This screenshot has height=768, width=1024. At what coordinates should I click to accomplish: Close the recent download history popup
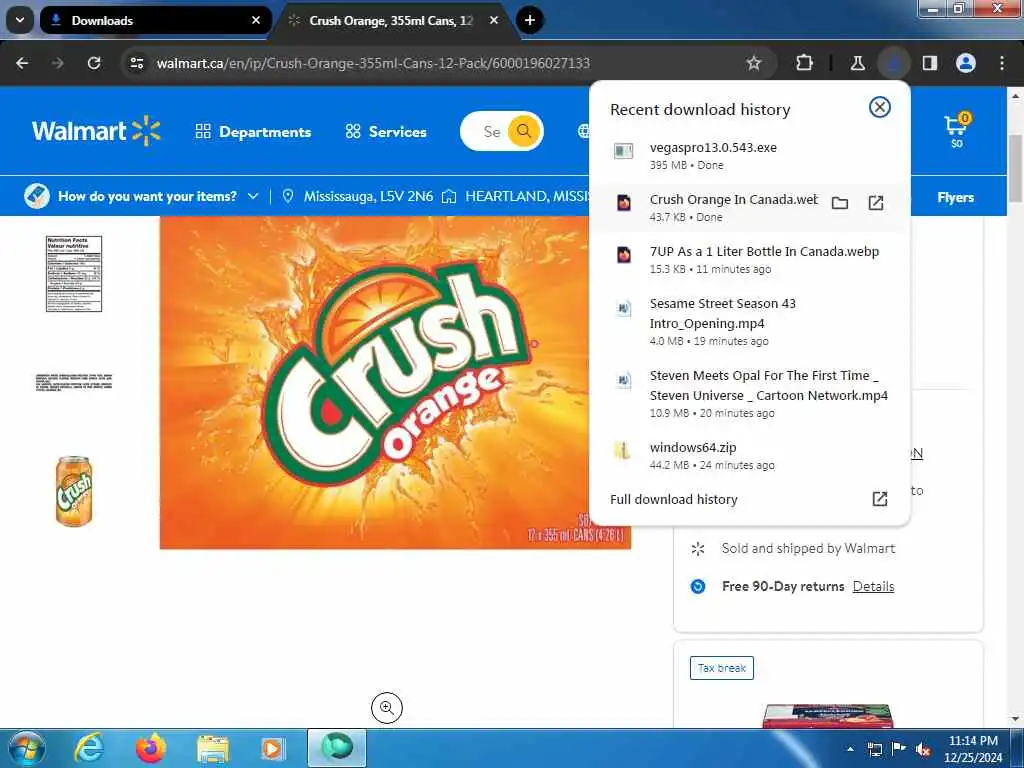click(880, 107)
